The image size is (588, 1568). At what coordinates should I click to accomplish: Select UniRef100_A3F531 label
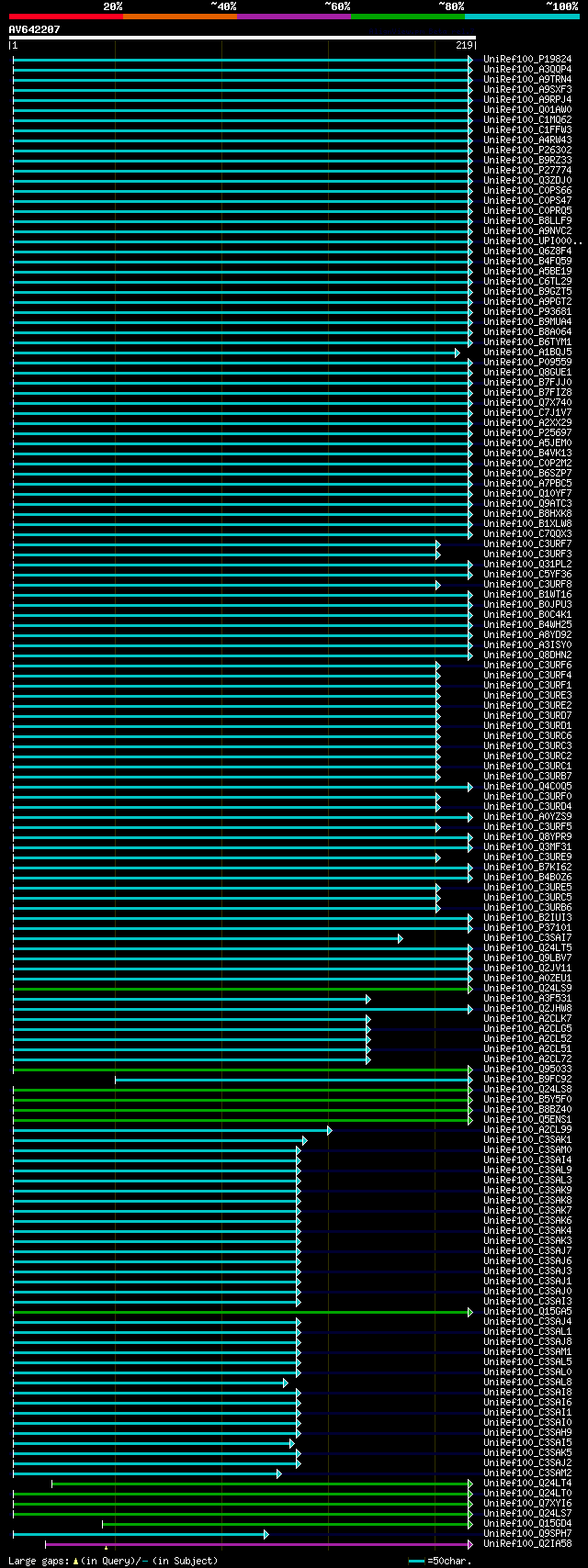click(527, 998)
